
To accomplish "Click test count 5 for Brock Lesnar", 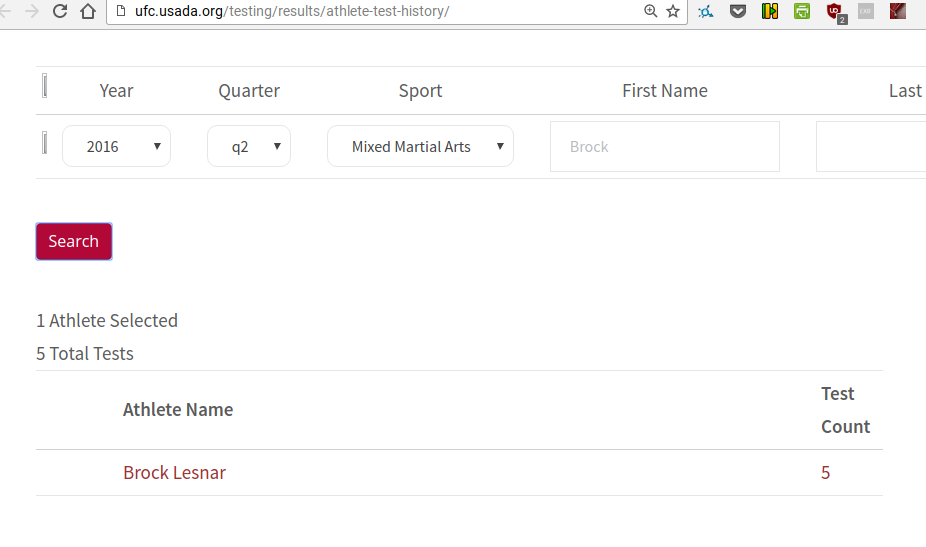I will click(x=826, y=473).
